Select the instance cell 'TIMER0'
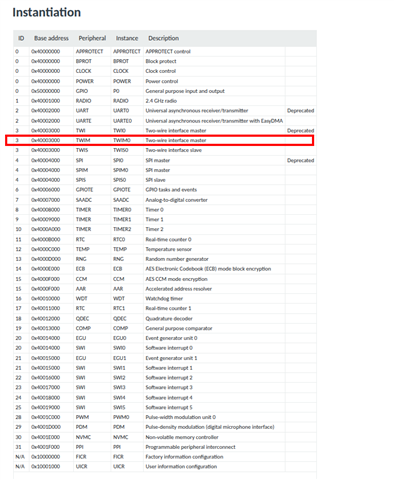This screenshot has height=480, width=394. click(x=122, y=210)
